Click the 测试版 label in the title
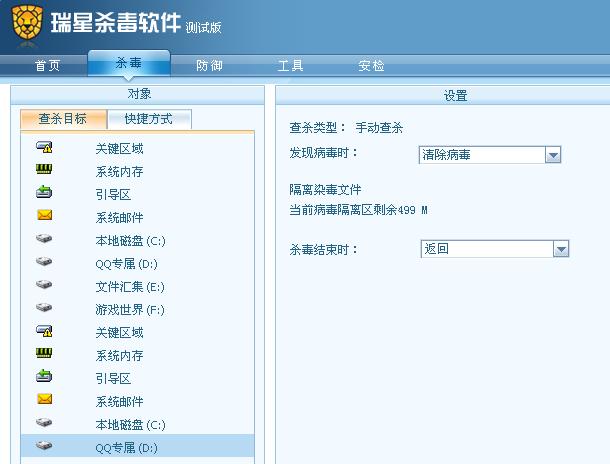Viewport: 610px width, 464px height. point(203,27)
